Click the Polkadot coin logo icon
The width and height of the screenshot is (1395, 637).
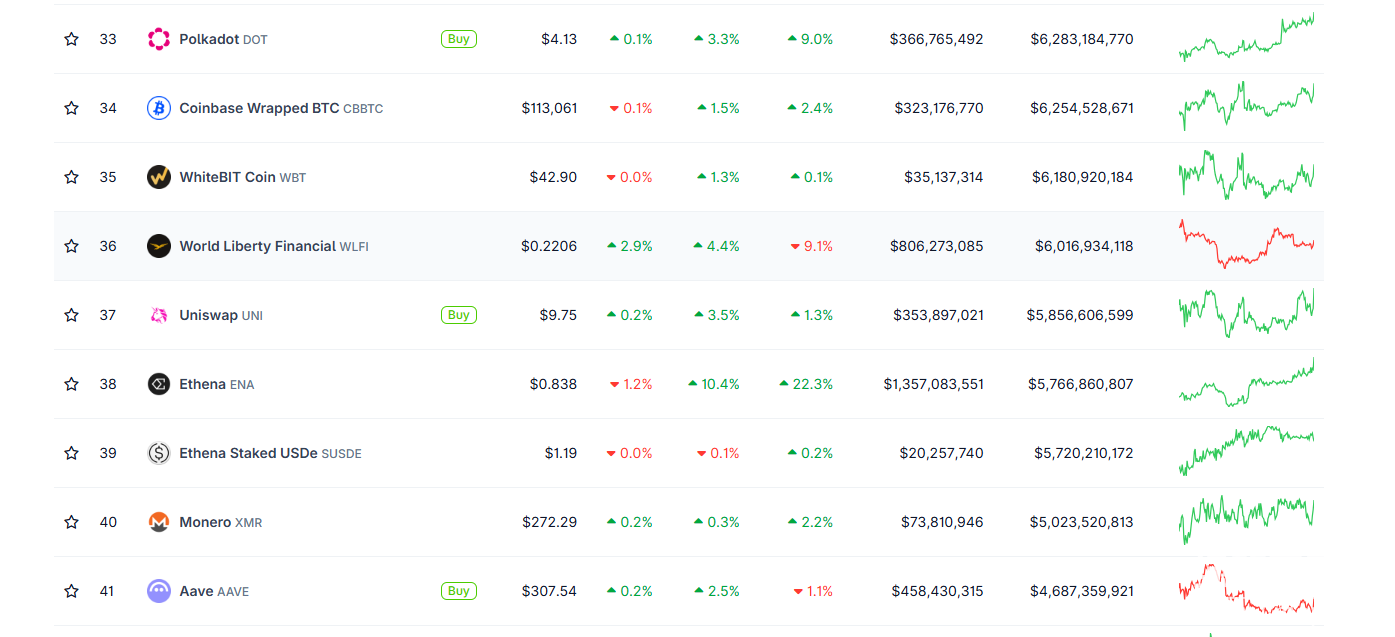pos(159,39)
